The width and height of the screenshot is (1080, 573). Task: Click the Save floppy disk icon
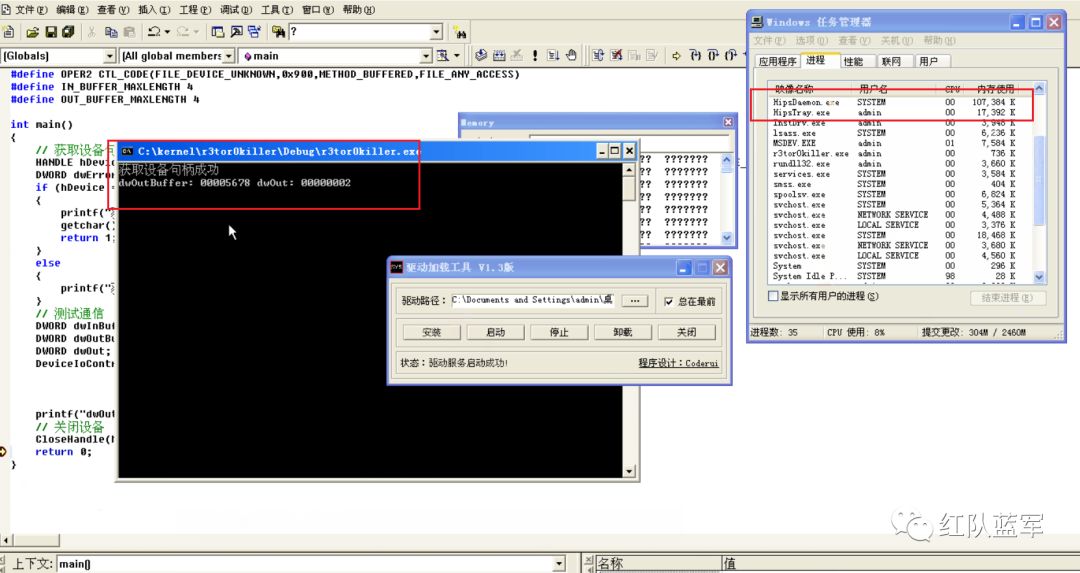point(50,32)
